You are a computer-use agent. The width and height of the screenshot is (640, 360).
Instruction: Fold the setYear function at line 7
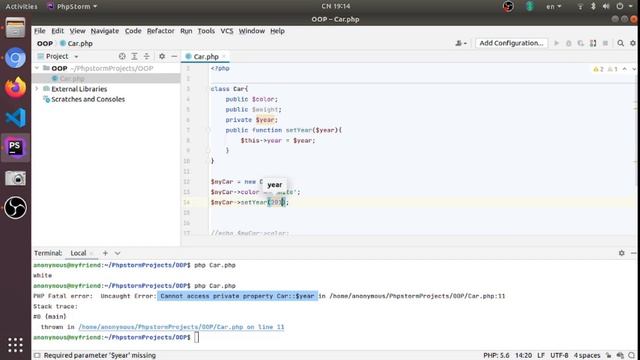(208, 130)
